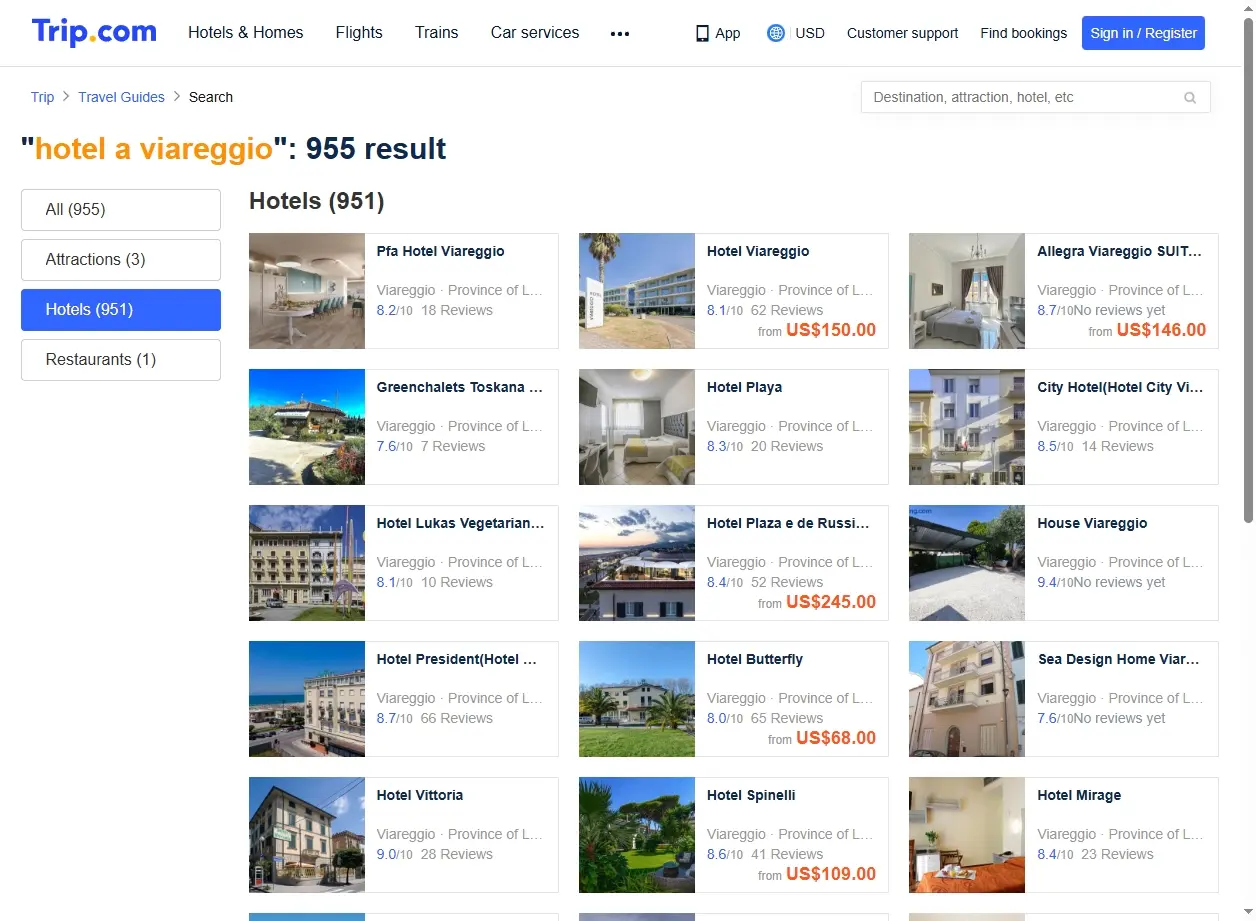Click the globe language icon
Viewport: 1256px width, 921px height.
[x=775, y=33]
